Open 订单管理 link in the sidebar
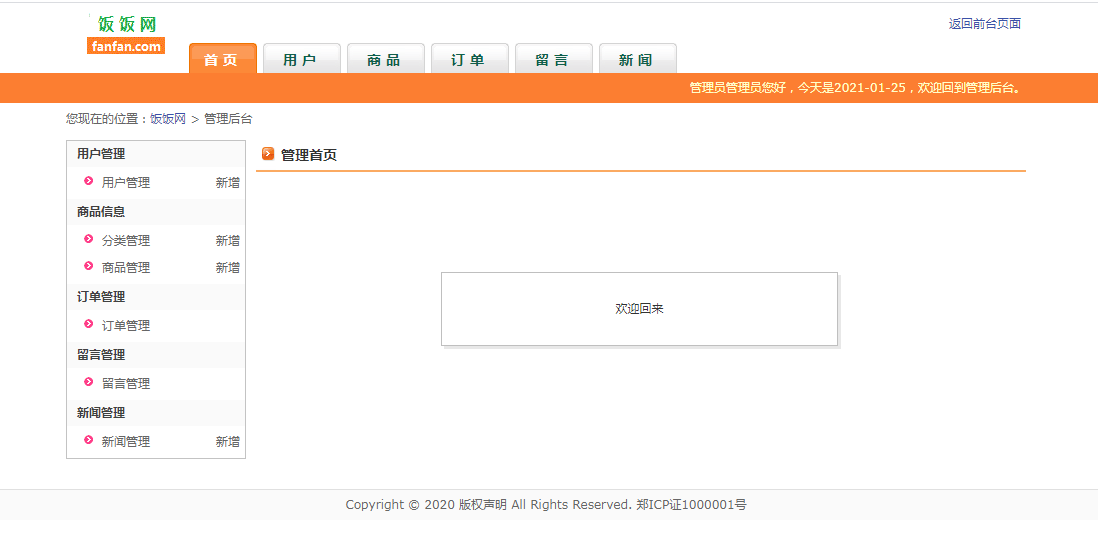Screen dimensions: 1098x554 (x=126, y=326)
